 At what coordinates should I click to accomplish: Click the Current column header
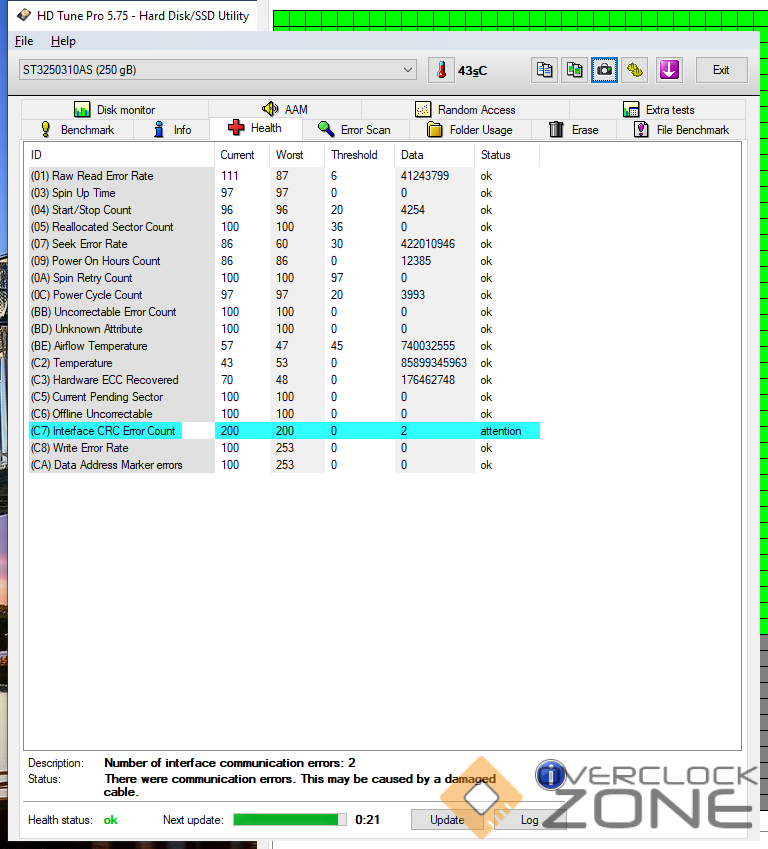pyautogui.click(x=242, y=155)
